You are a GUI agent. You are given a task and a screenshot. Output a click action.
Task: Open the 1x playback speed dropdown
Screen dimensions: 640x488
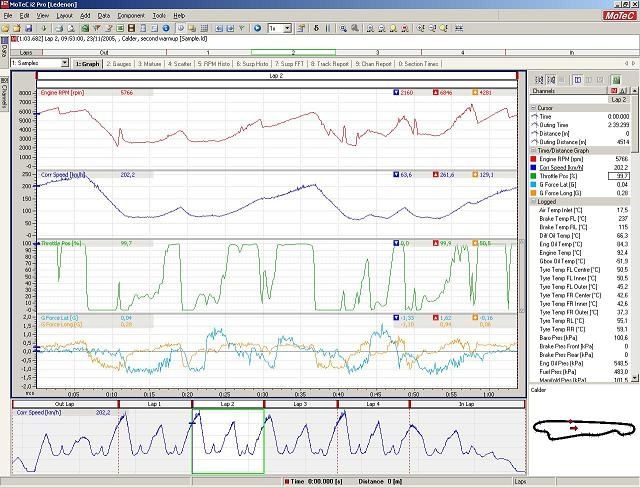click(x=287, y=28)
